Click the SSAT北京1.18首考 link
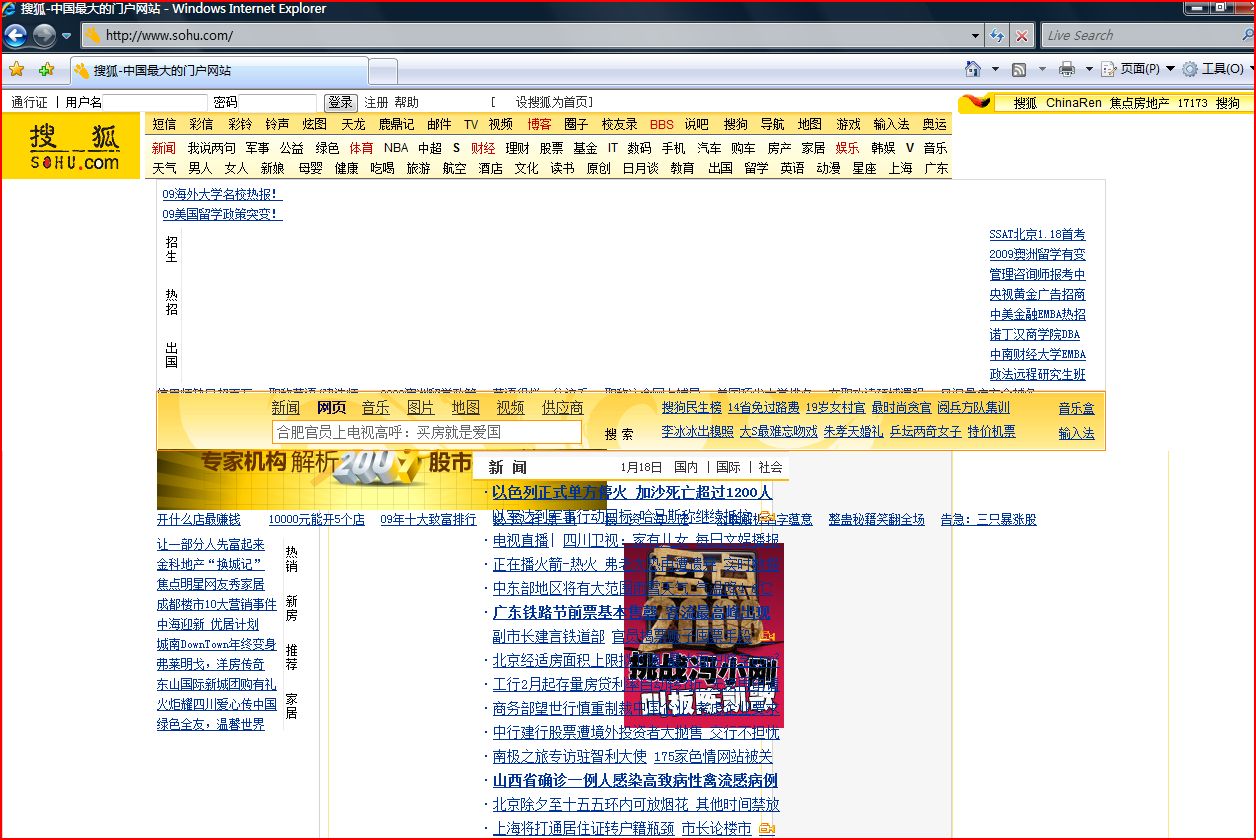 pos(1037,234)
